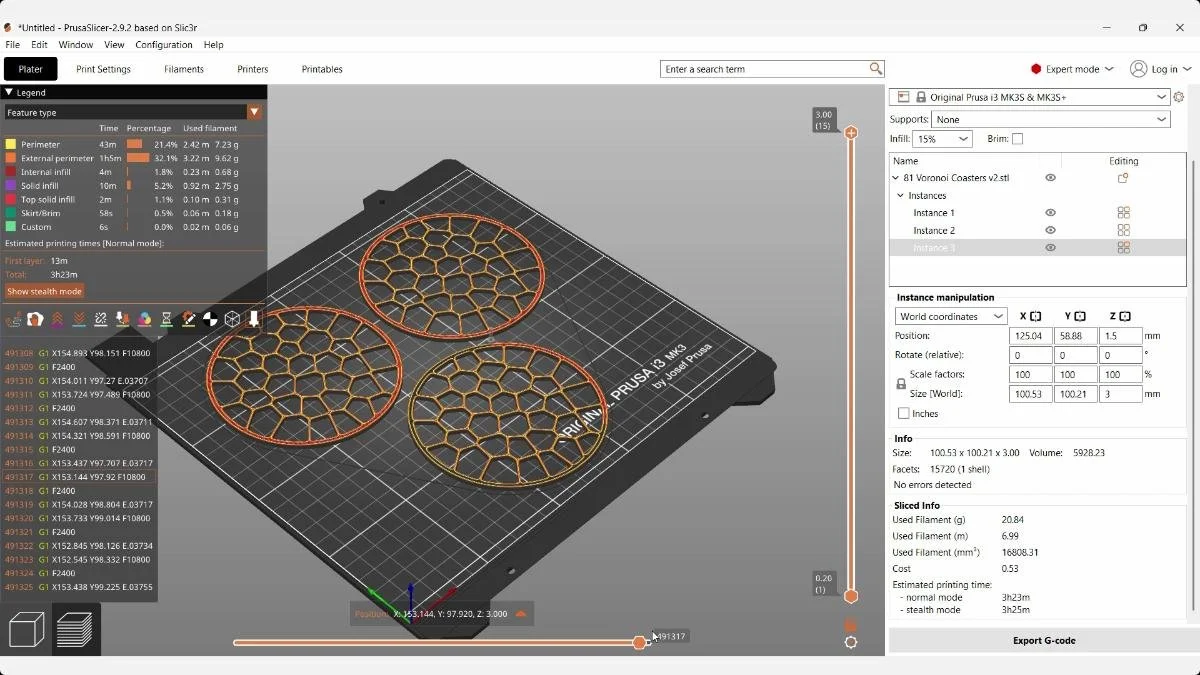Toggle the custom G-codes pencil icon

tap(189, 319)
